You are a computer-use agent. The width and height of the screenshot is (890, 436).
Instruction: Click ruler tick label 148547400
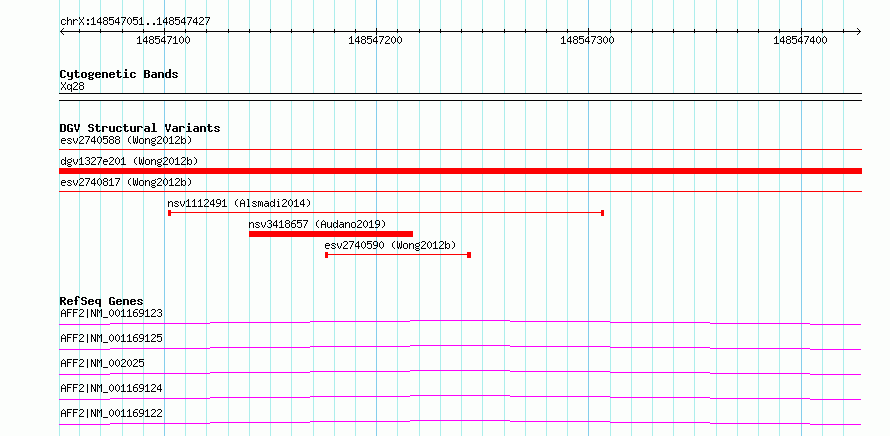(800, 40)
